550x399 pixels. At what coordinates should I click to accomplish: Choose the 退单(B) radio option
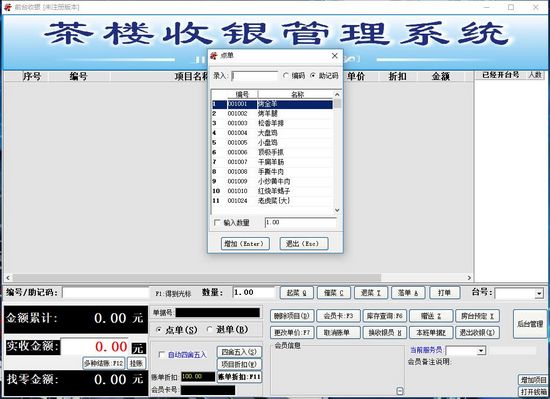pos(209,329)
